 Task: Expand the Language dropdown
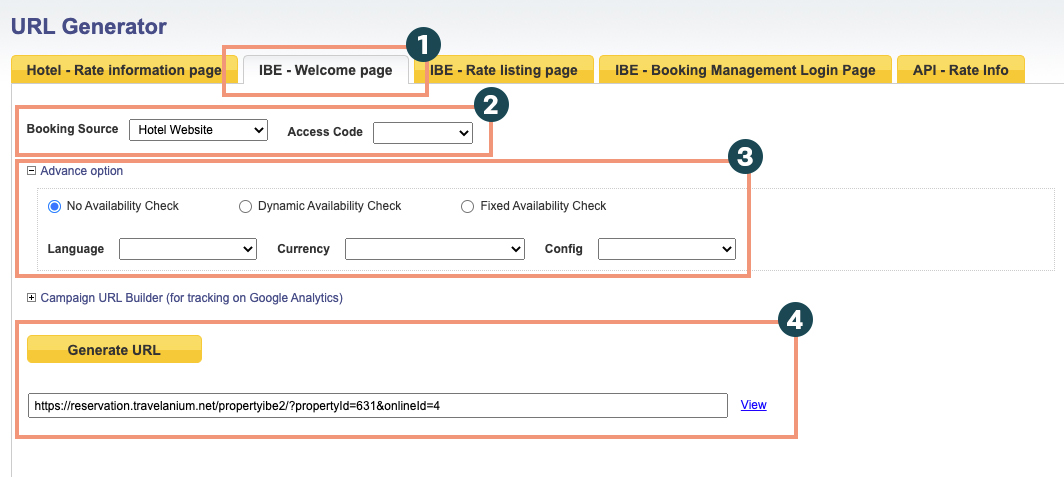point(188,249)
